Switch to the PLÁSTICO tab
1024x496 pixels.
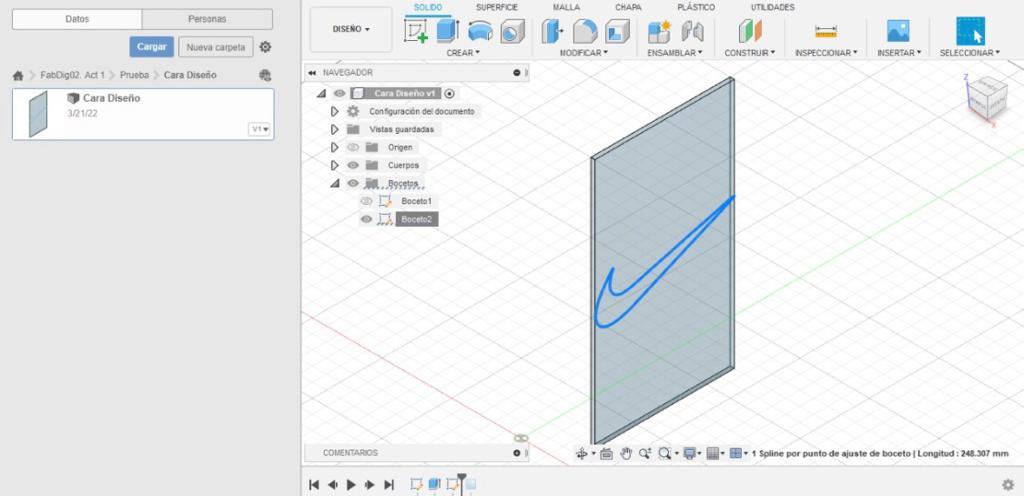tap(696, 7)
